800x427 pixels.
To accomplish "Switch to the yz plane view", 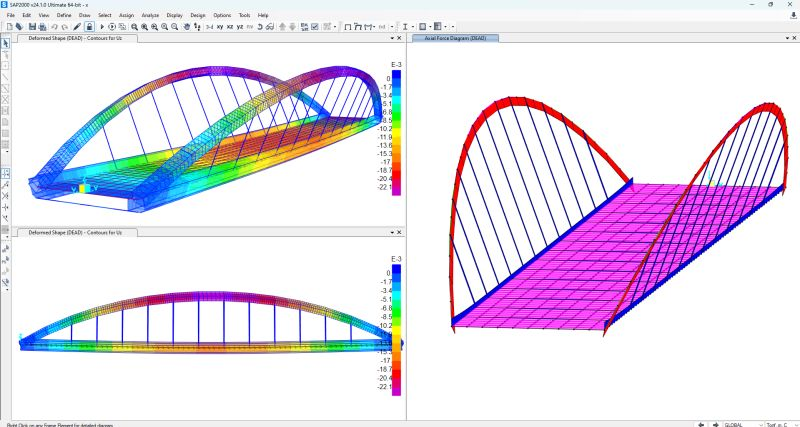I will [x=240, y=27].
